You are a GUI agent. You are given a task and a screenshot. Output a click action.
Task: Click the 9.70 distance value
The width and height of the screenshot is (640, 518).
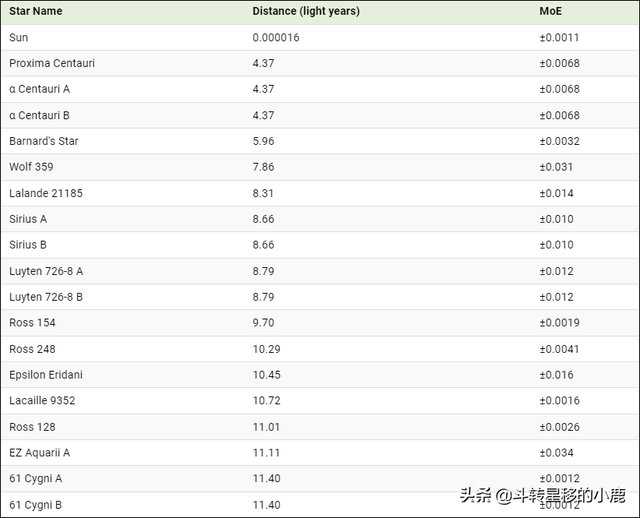(x=263, y=323)
